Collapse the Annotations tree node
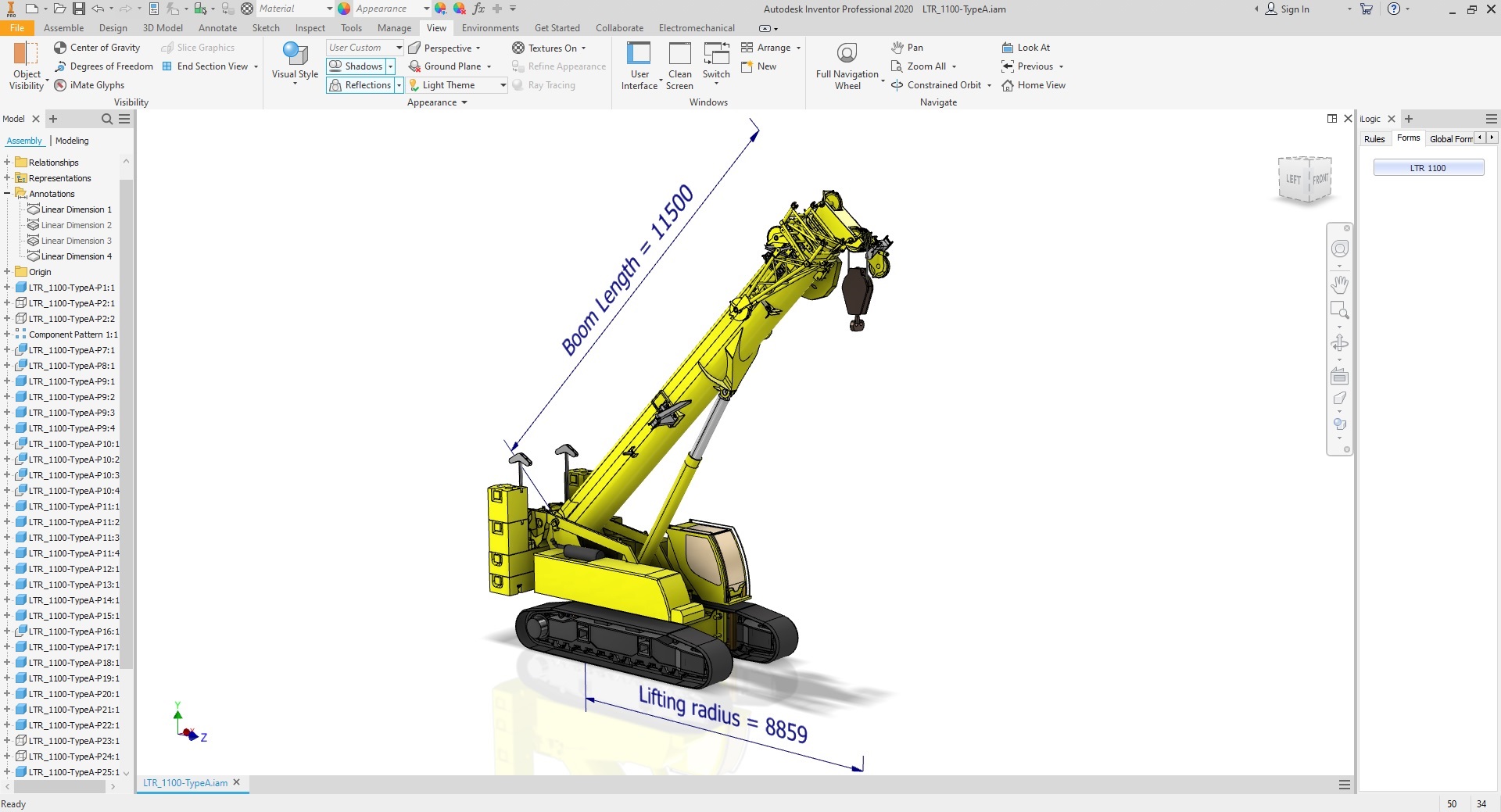The image size is (1501, 812). coord(7,194)
